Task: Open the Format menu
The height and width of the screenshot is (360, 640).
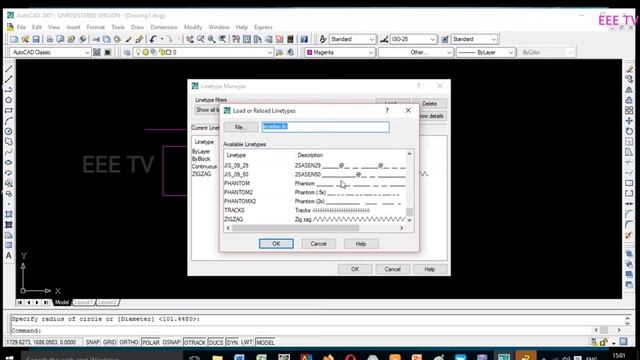Action: (96, 27)
